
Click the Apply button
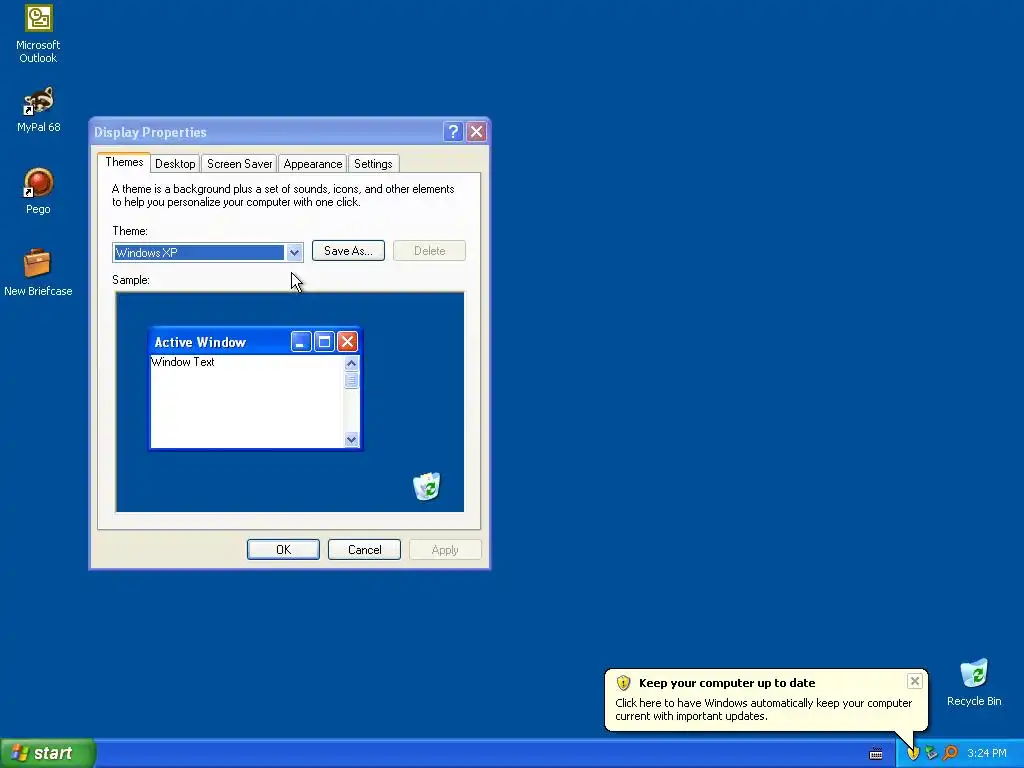pos(445,550)
